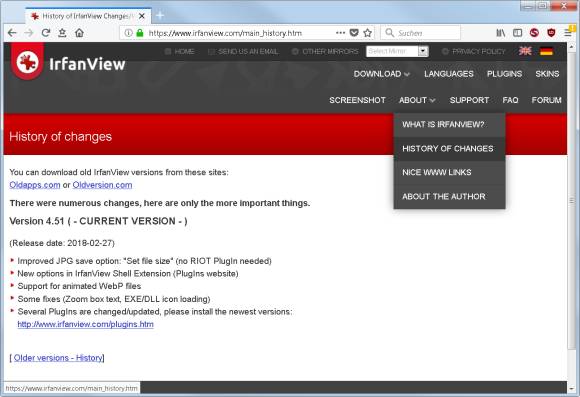Save page to Pocket icon
This screenshot has width=580, height=397.
354,33
